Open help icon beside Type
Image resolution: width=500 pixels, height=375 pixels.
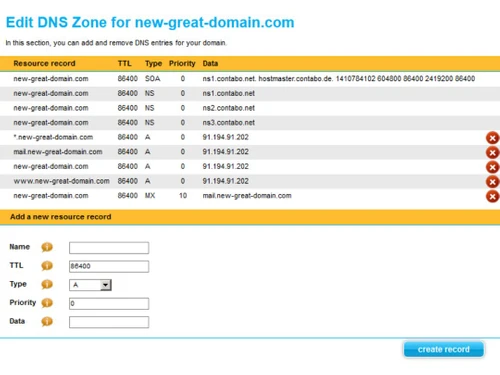coord(47,284)
